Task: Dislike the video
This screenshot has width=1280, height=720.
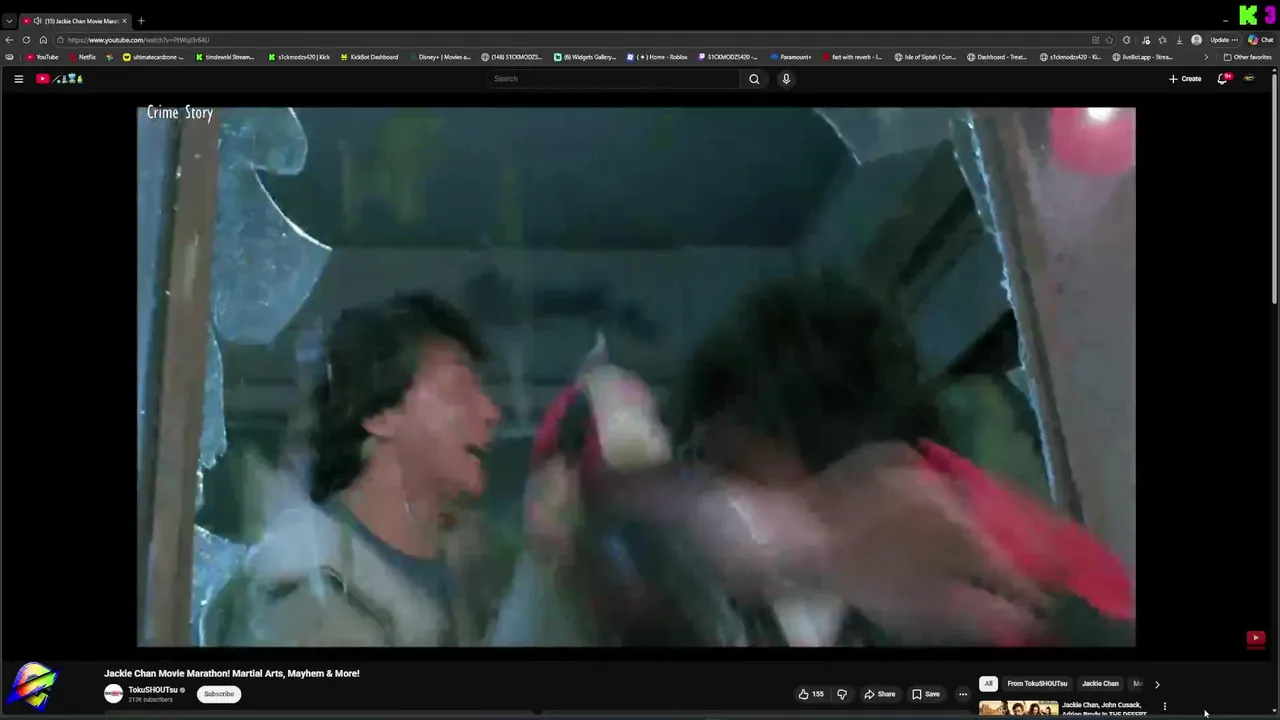Action: point(842,694)
